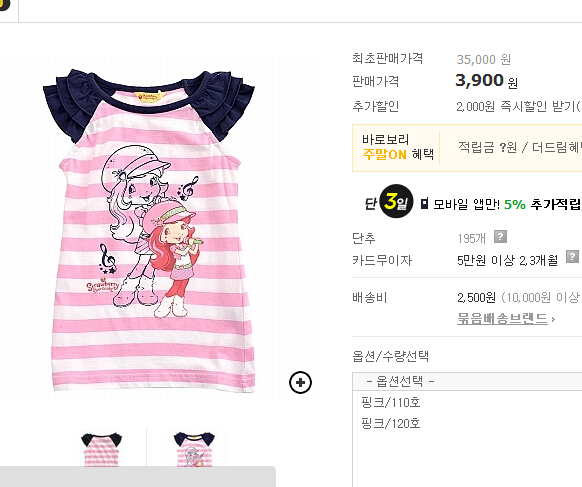Open the 묶음배송브랜드 link
582x487 pixels.
pyautogui.click(x=502, y=318)
